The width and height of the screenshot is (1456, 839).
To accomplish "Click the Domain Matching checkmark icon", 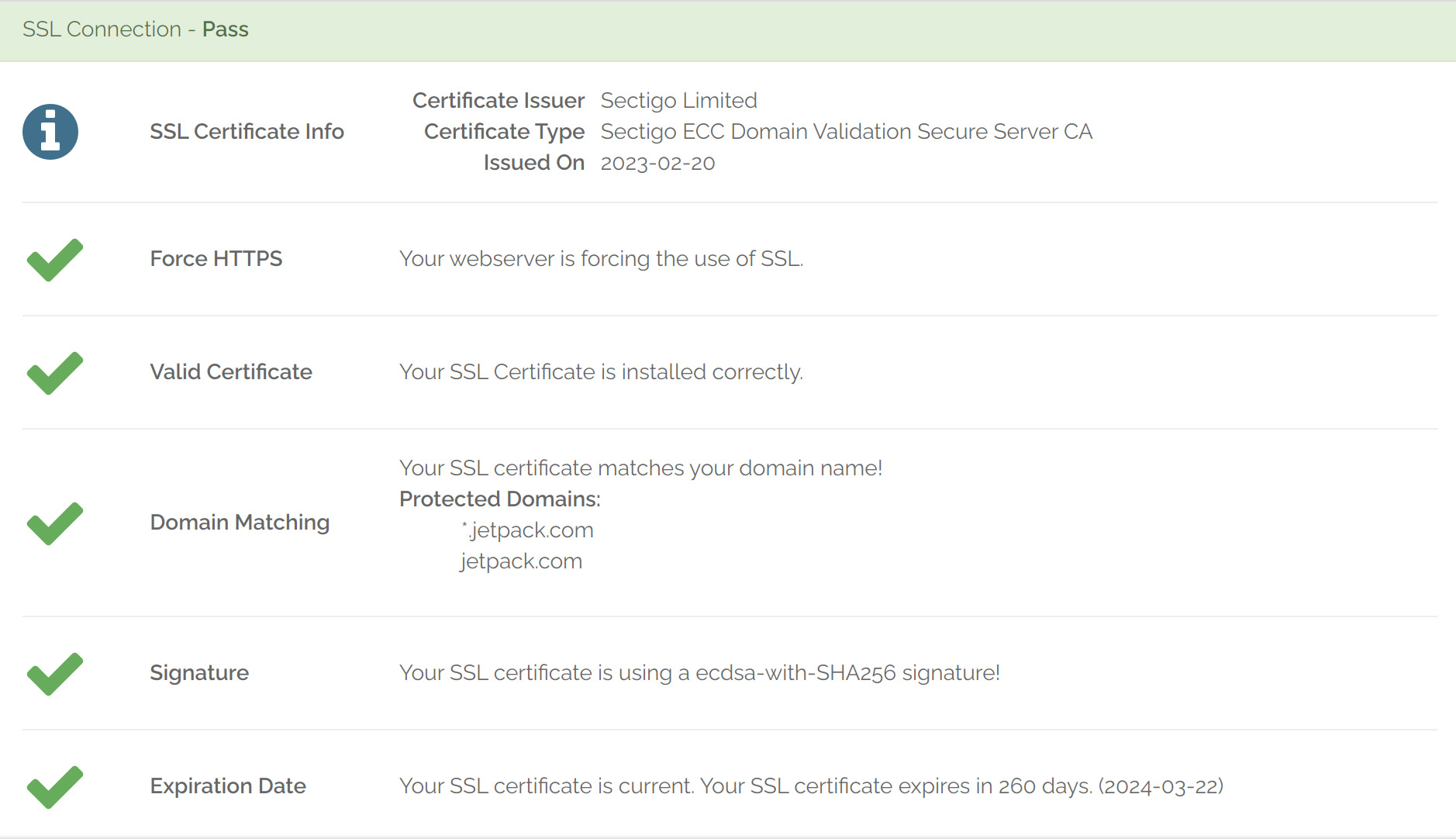I will [53, 522].
